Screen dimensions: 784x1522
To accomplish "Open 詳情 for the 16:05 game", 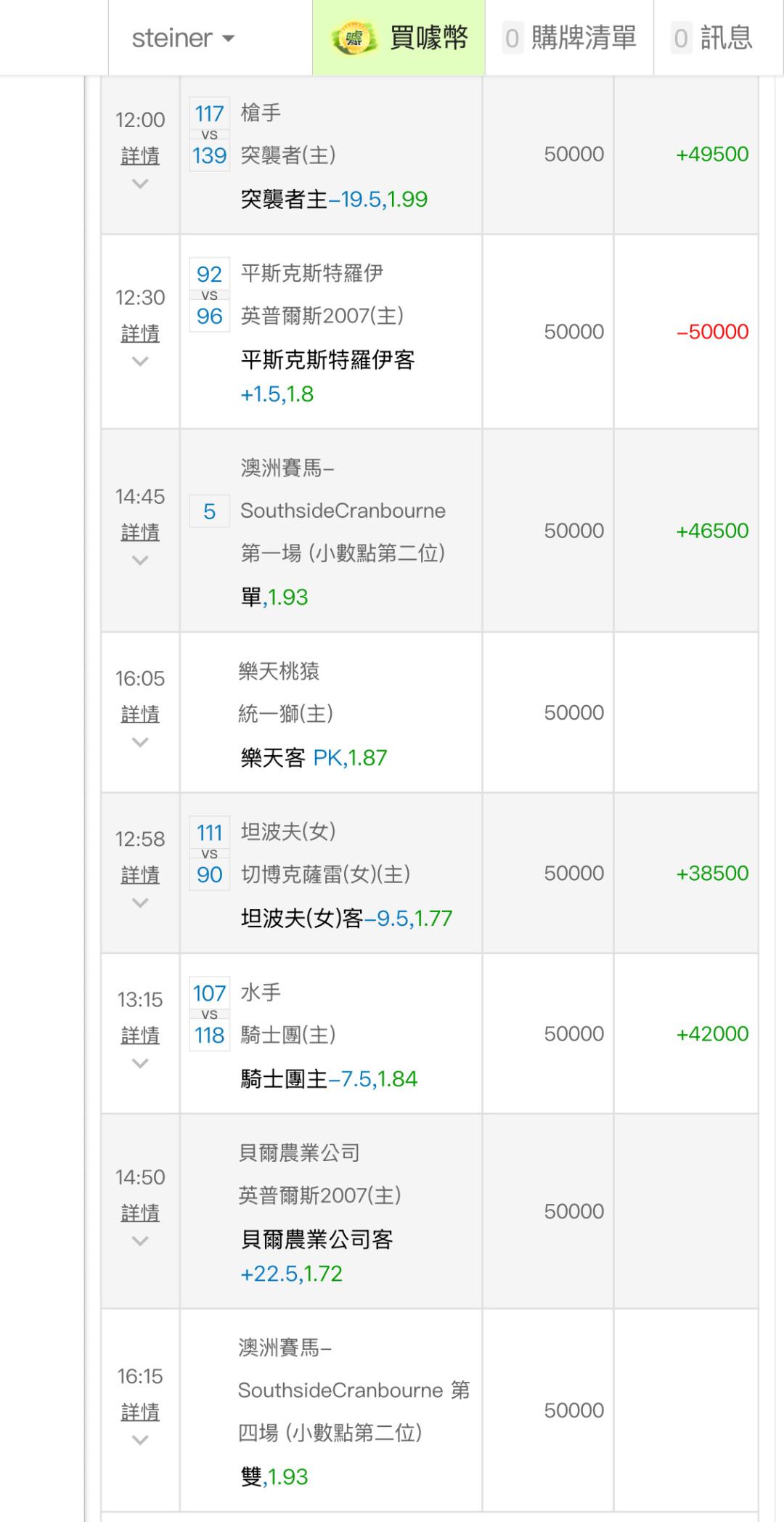I will [140, 714].
